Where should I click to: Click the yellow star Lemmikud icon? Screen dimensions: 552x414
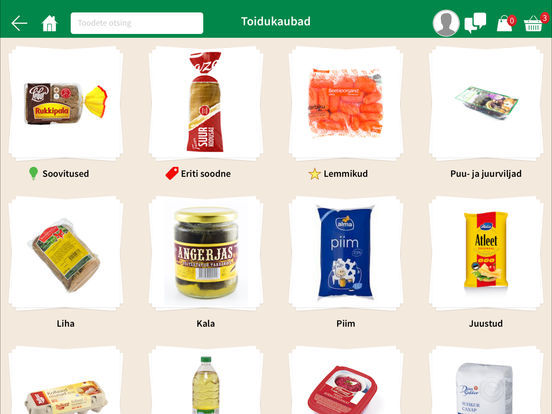coord(314,174)
